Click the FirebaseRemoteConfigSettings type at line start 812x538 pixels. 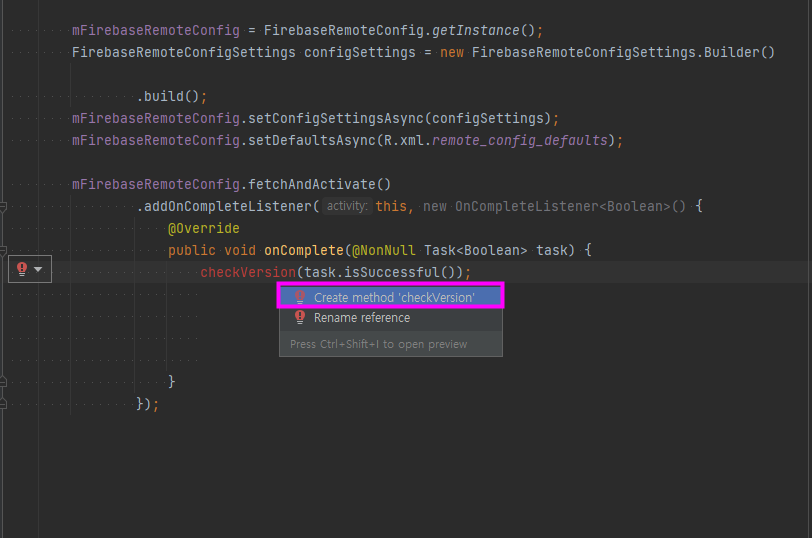[x=184, y=52]
